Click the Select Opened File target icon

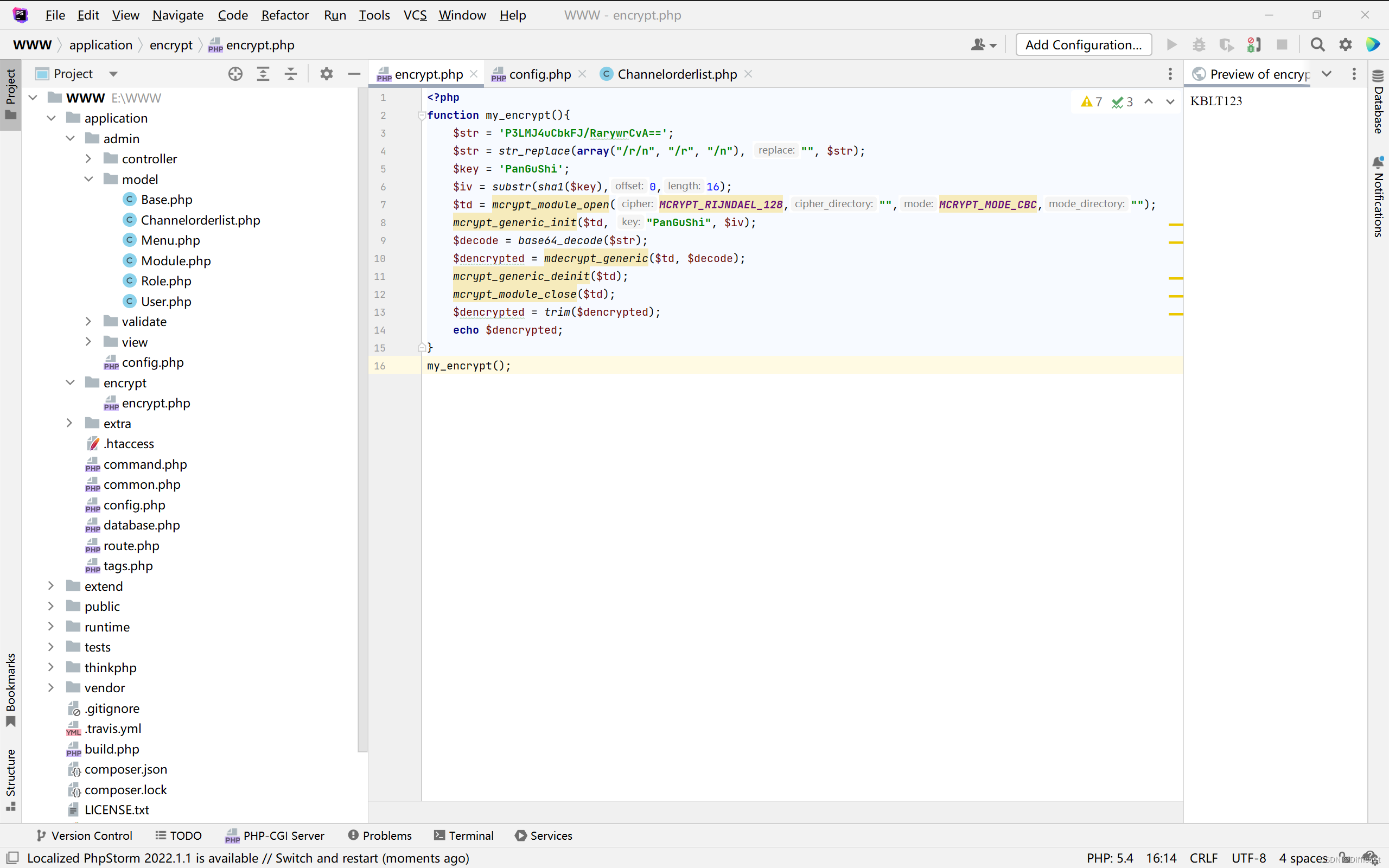point(235,74)
